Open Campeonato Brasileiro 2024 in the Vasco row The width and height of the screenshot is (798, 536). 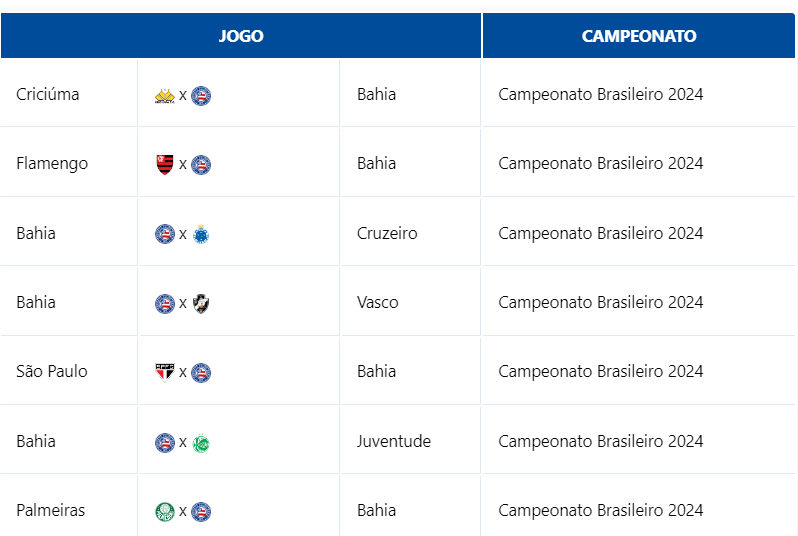[x=600, y=302]
